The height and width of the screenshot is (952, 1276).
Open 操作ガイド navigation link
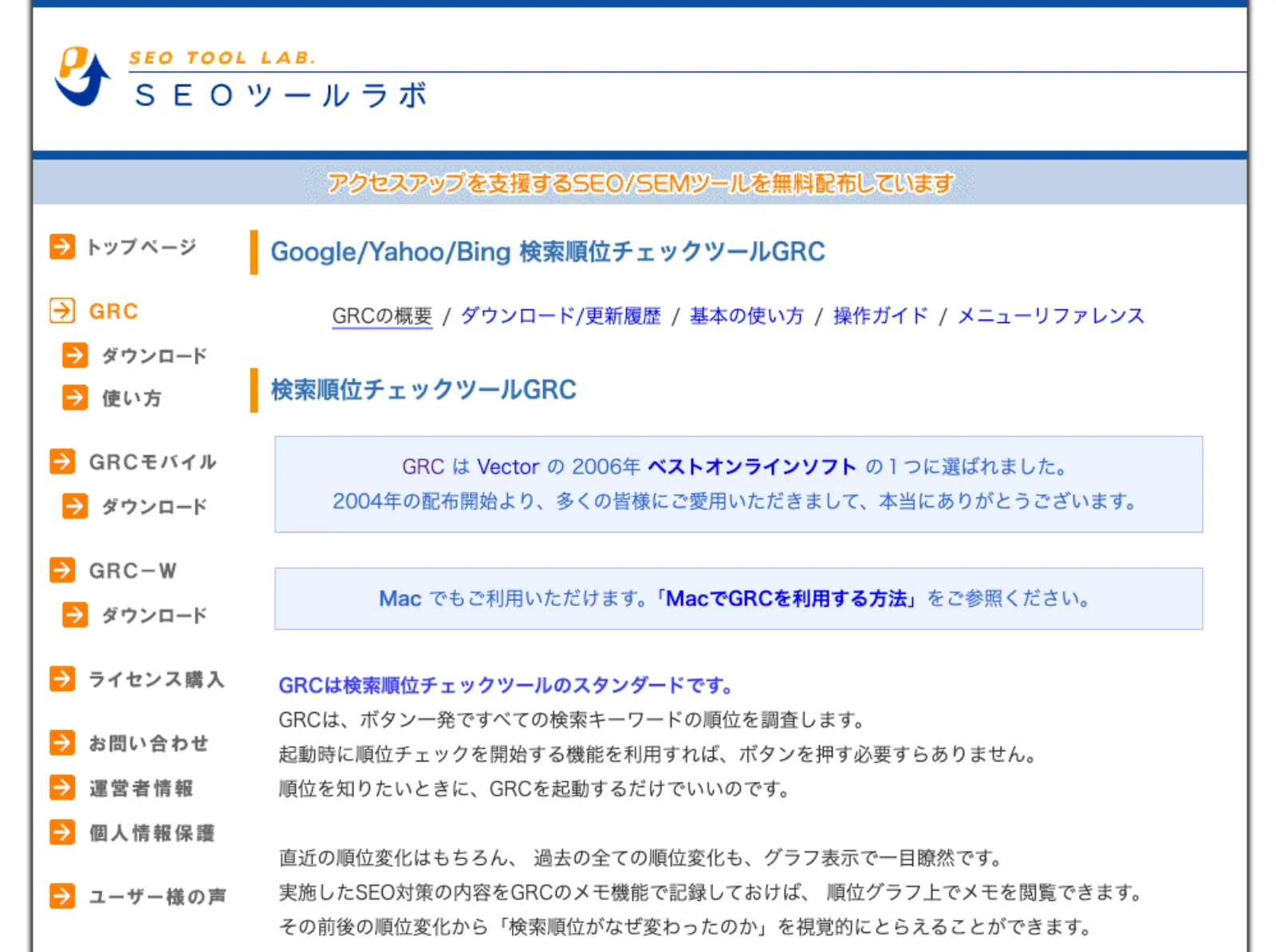(x=880, y=316)
